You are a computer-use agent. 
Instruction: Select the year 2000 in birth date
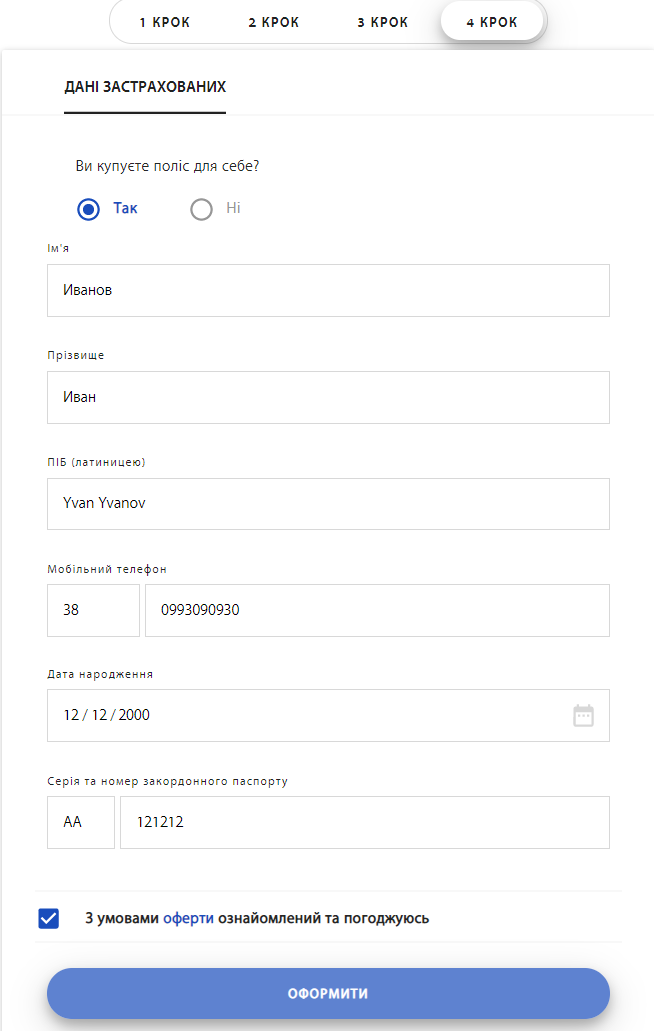pyautogui.click(x=134, y=715)
